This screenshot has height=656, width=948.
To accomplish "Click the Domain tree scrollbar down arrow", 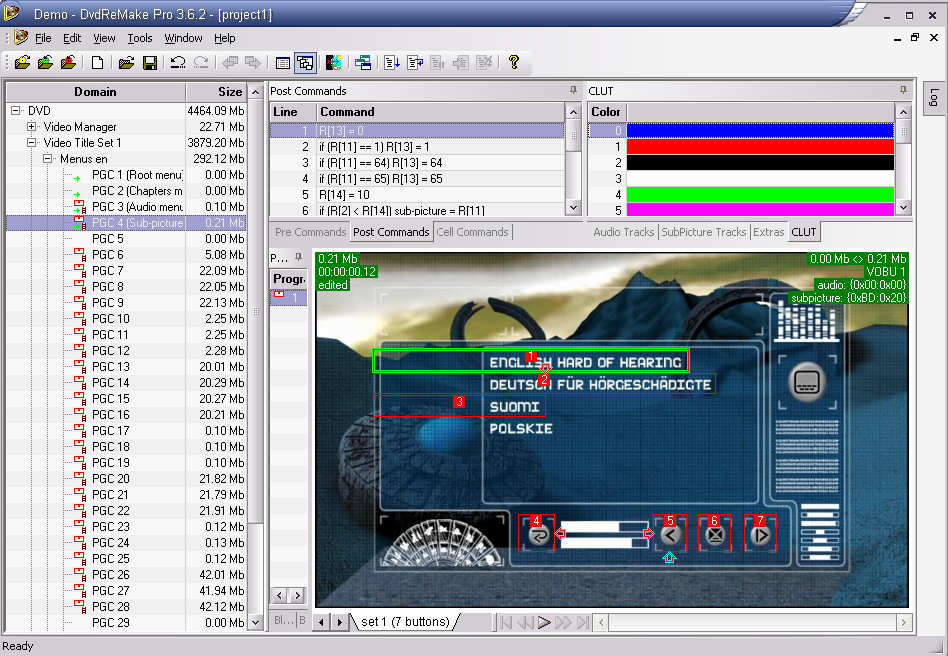I will click(x=256, y=622).
